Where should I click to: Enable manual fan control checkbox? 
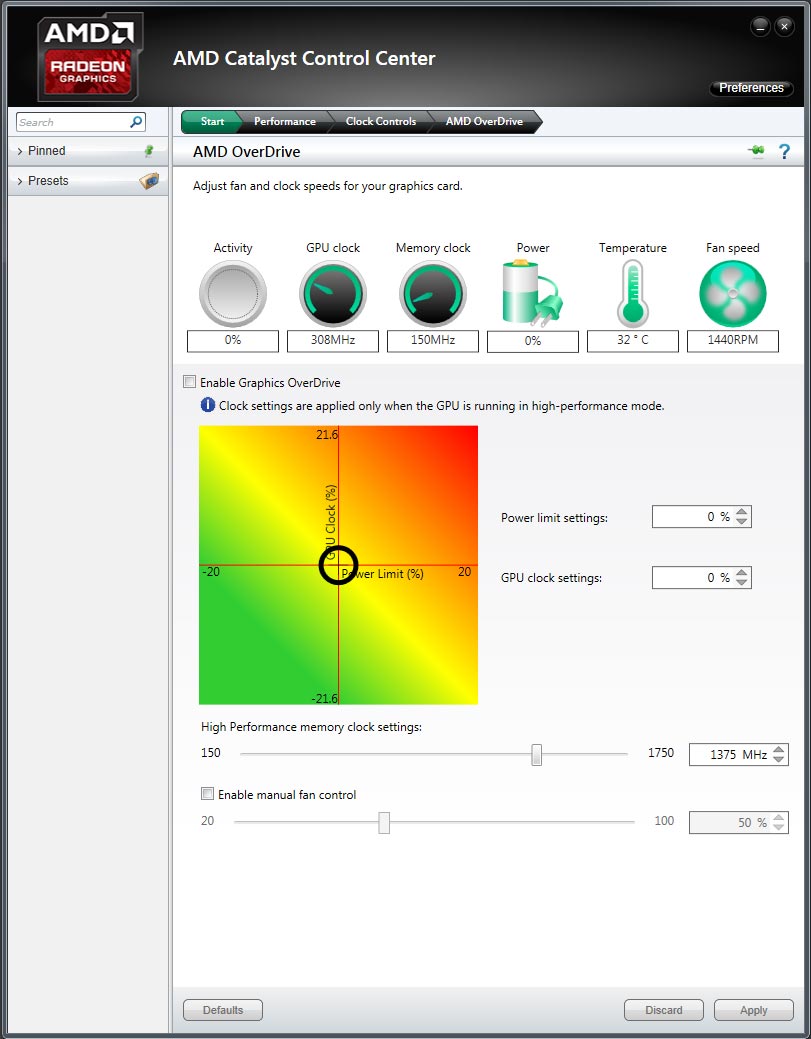(207, 794)
